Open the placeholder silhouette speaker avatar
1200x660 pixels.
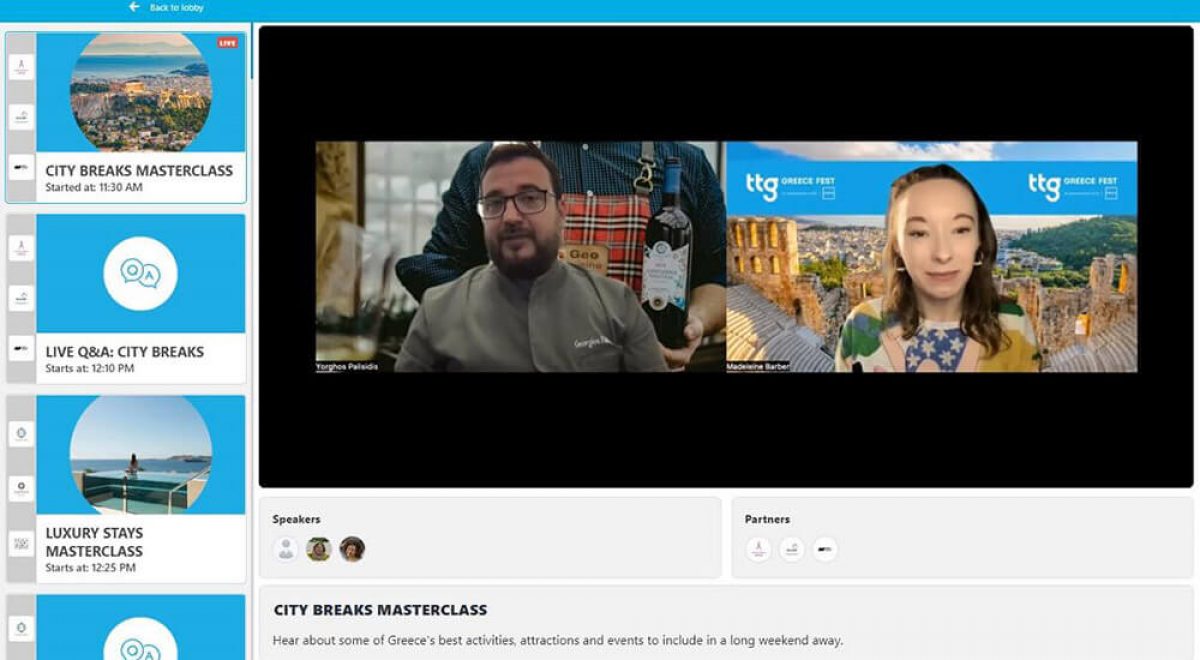pyautogui.click(x=286, y=549)
